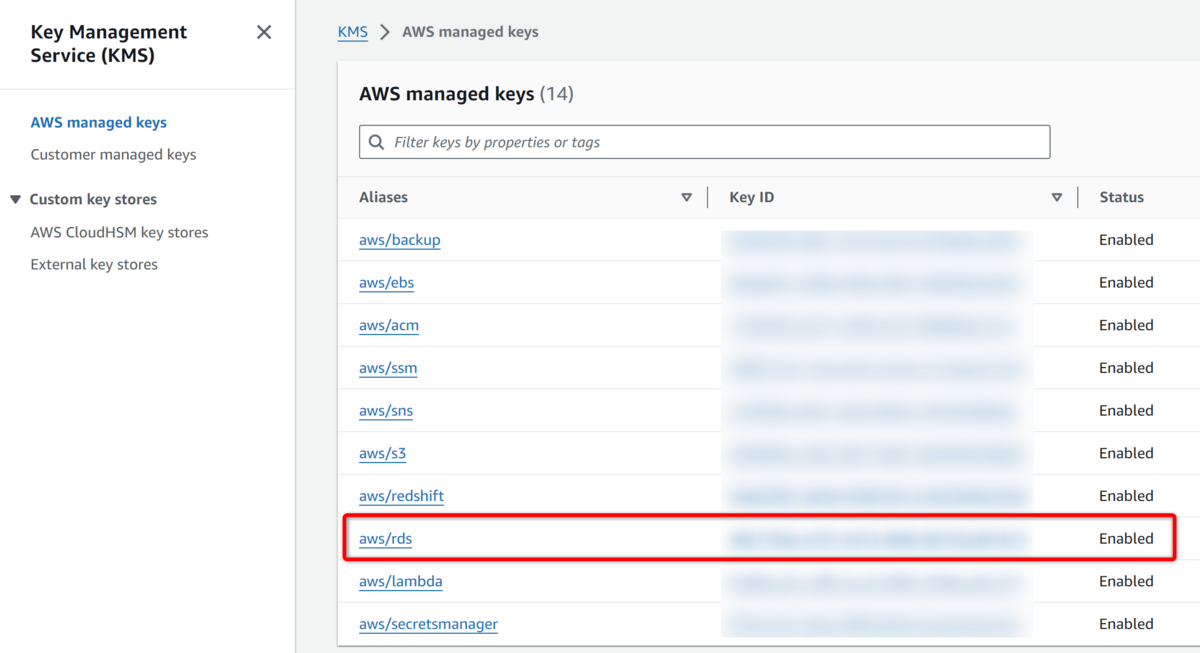The width and height of the screenshot is (1200, 653).
Task: Open Customer managed keys page
Action: tap(113, 154)
